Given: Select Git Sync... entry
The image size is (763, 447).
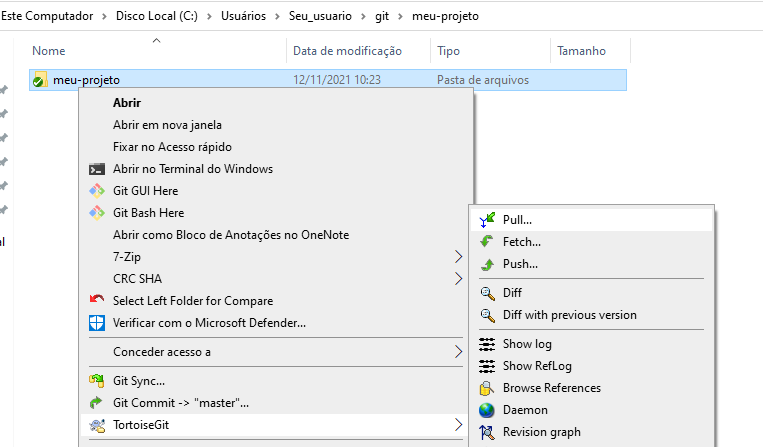Looking at the screenshot, I should coord(275,381).
